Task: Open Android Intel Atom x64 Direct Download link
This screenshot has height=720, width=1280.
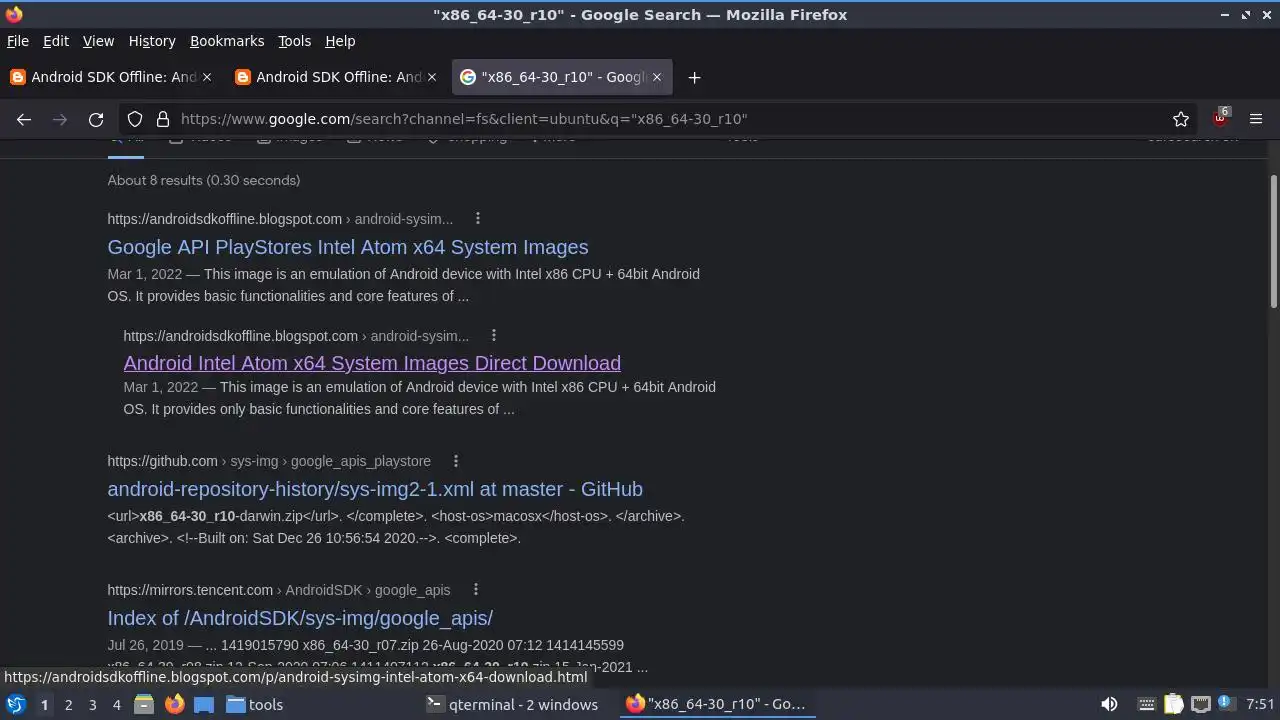Action: coord(372,363)
